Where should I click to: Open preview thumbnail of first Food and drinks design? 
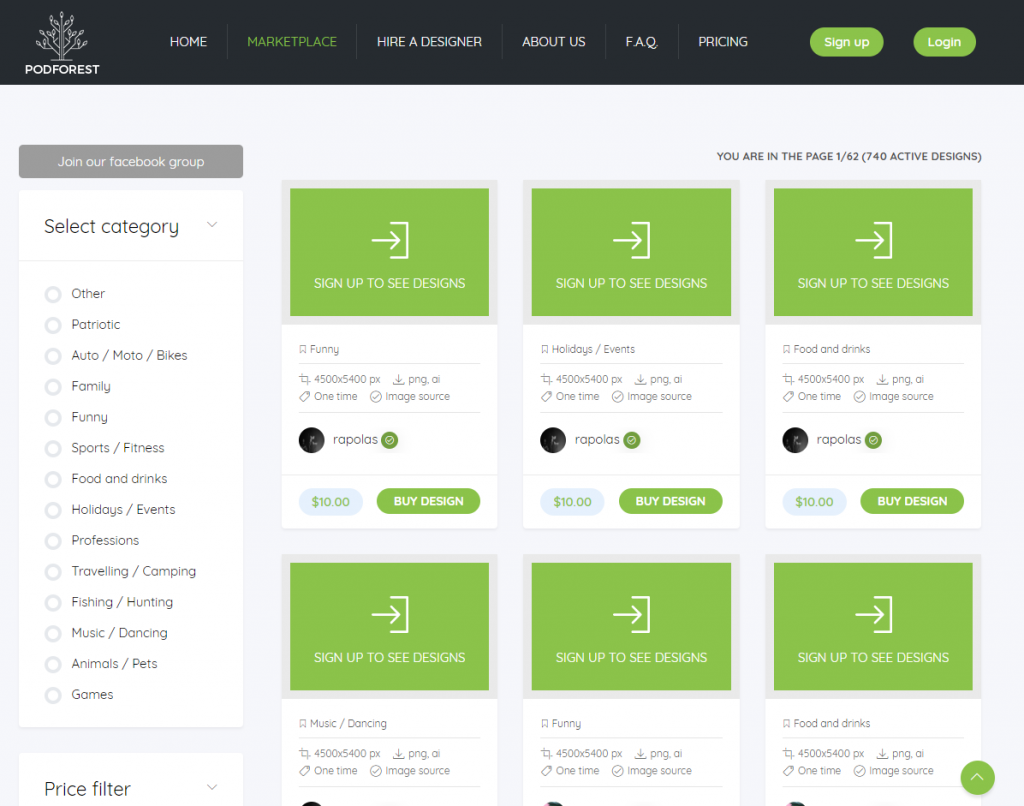click(873, 252)
